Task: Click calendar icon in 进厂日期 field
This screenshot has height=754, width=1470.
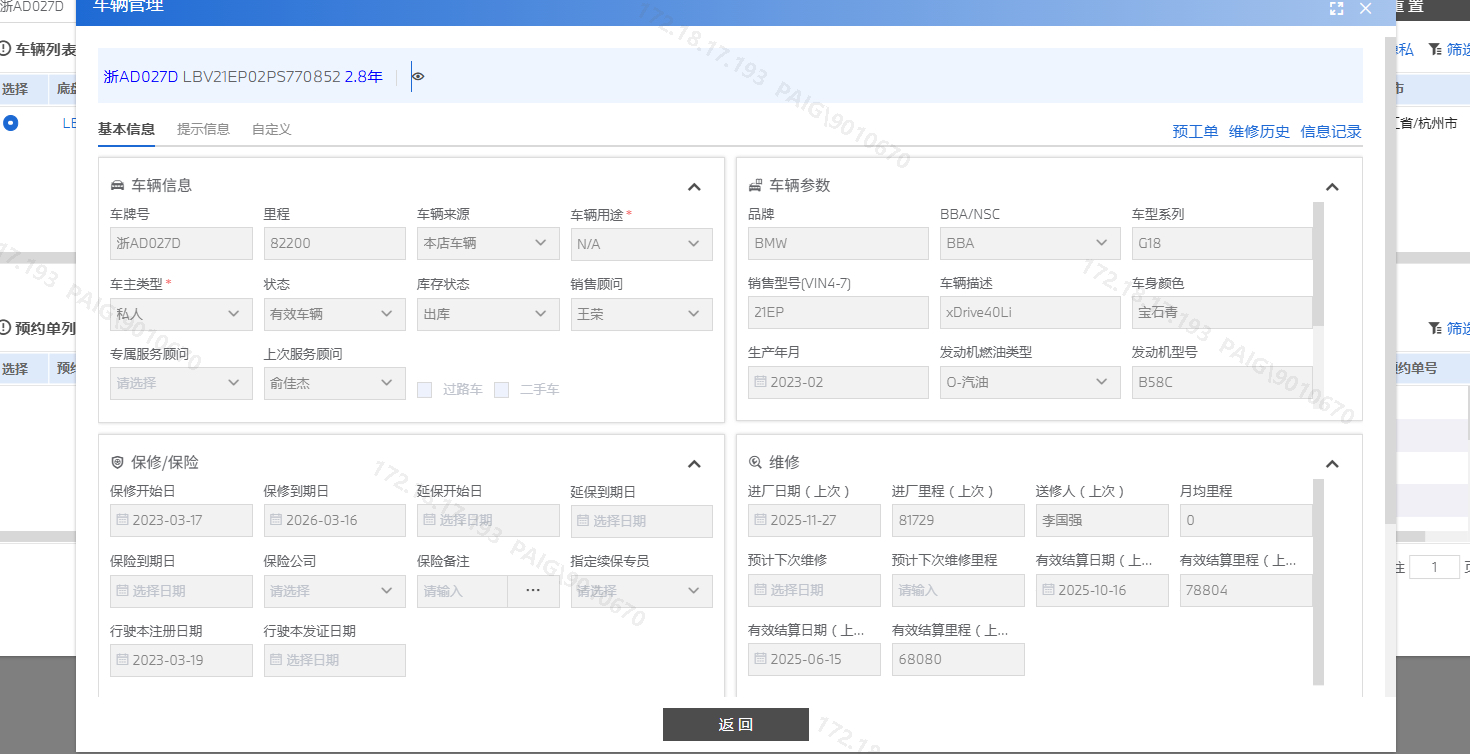Action: [760, 521]
